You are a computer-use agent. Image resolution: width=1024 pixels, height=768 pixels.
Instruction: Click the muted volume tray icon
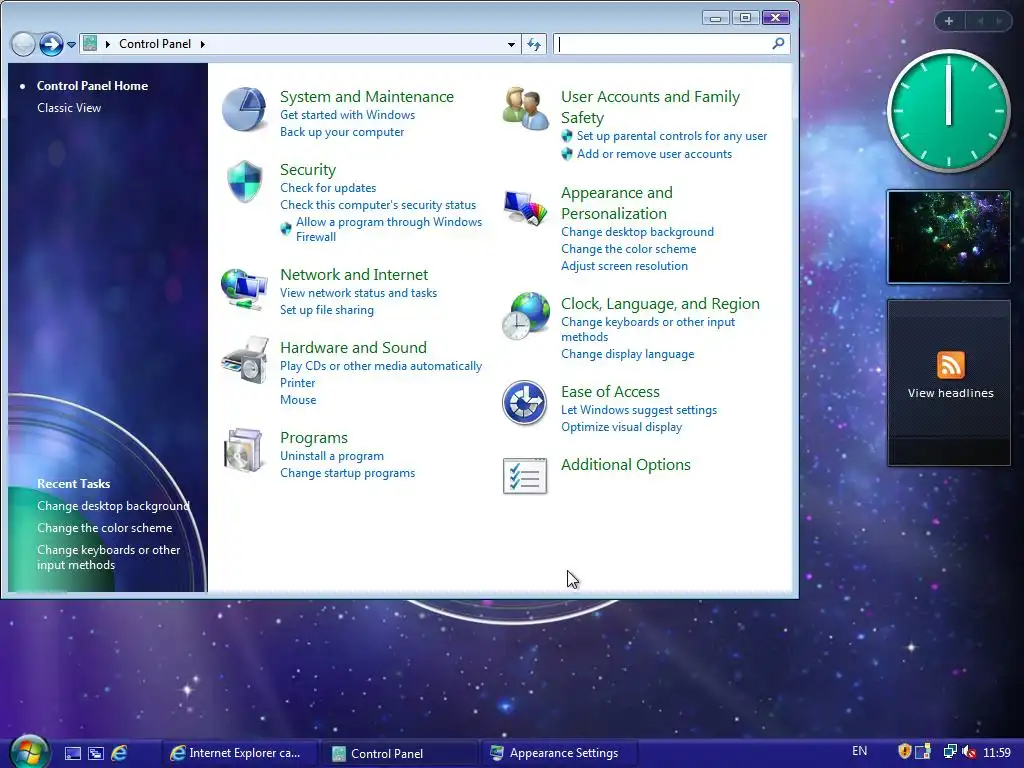pyautogui.click(x=969, y=752)
